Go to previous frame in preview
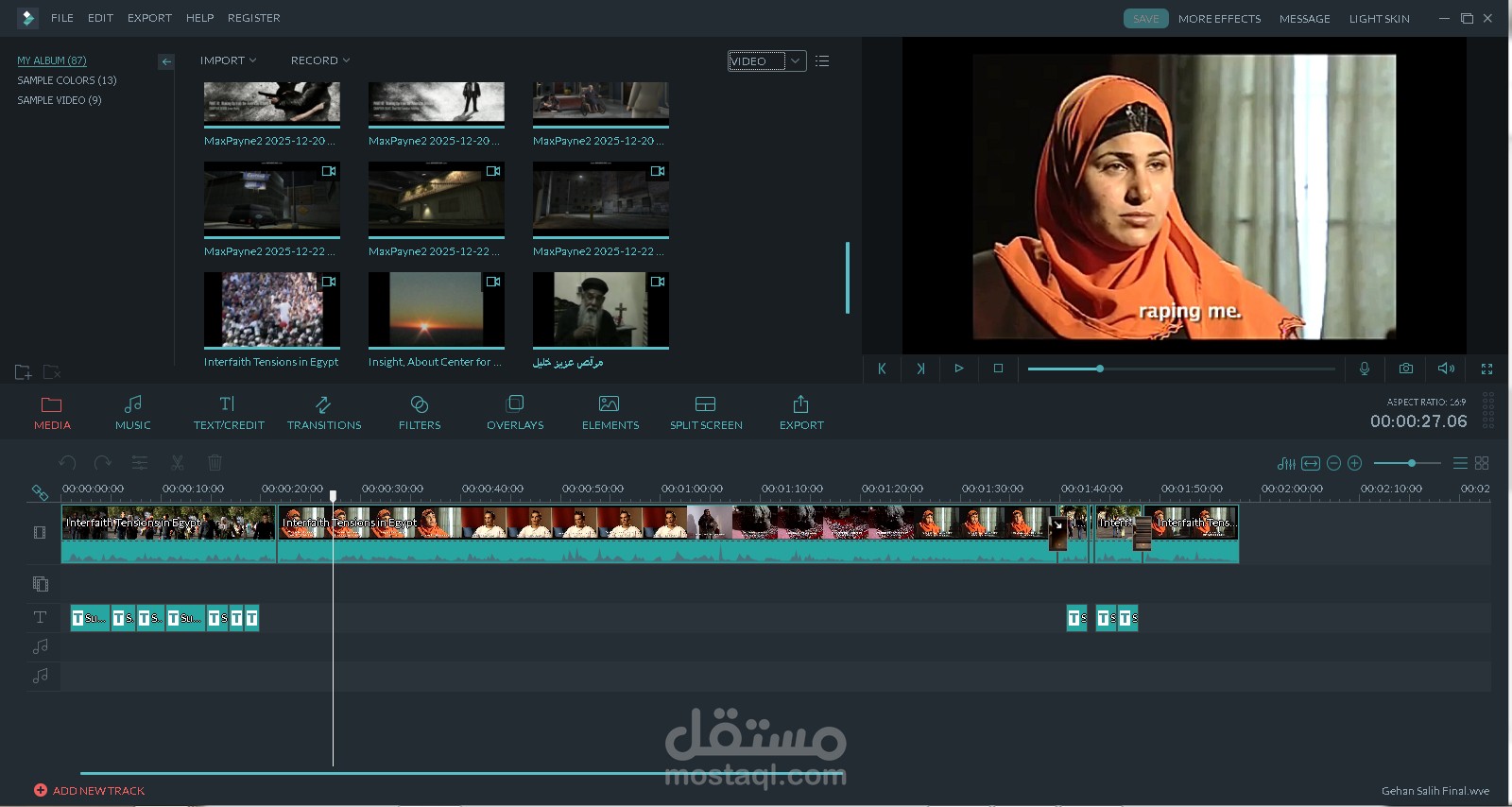1512x807 pixels. click(x=882, y=369)
